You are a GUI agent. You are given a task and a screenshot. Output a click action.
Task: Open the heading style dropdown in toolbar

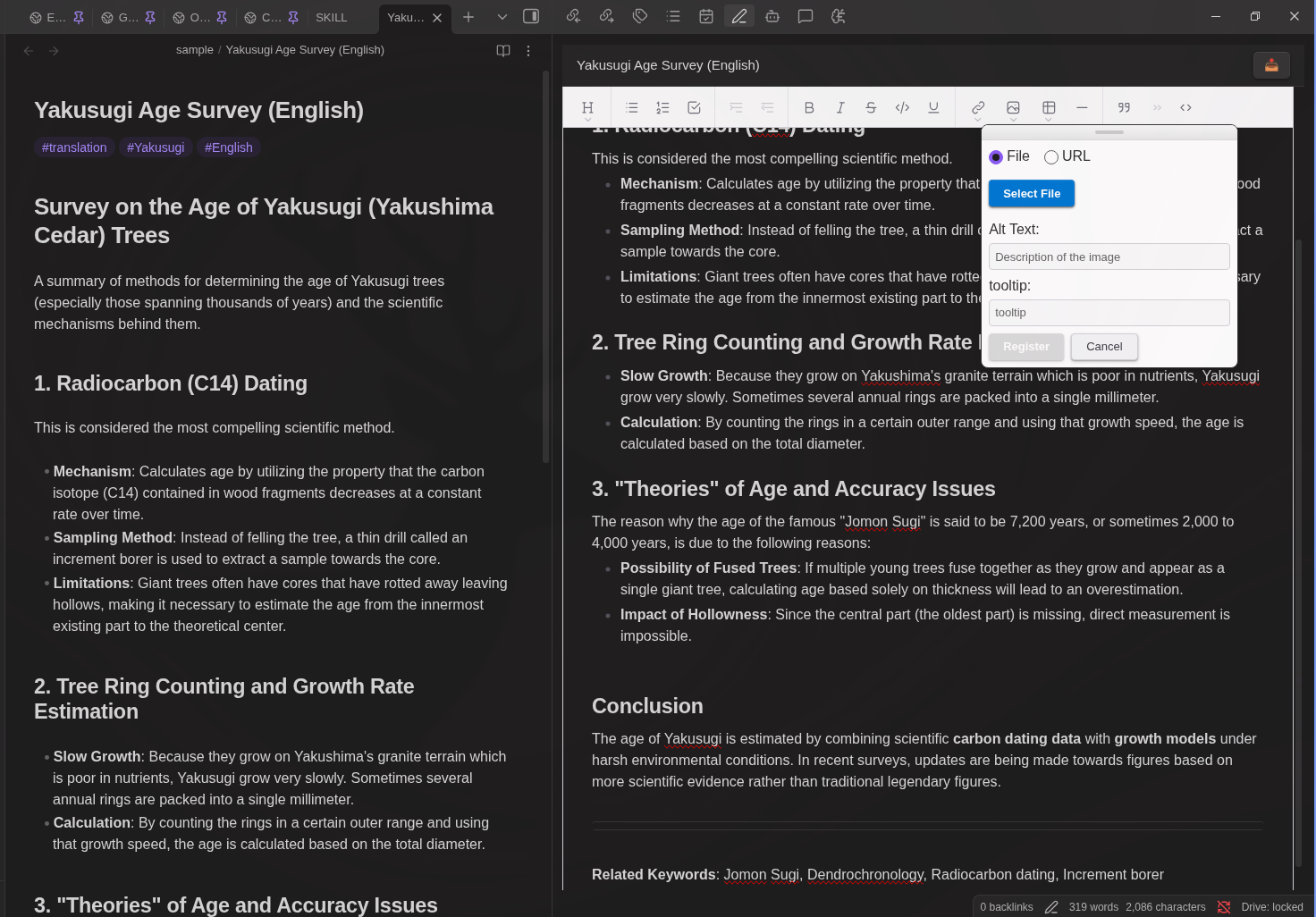click(x=587, y=108)
